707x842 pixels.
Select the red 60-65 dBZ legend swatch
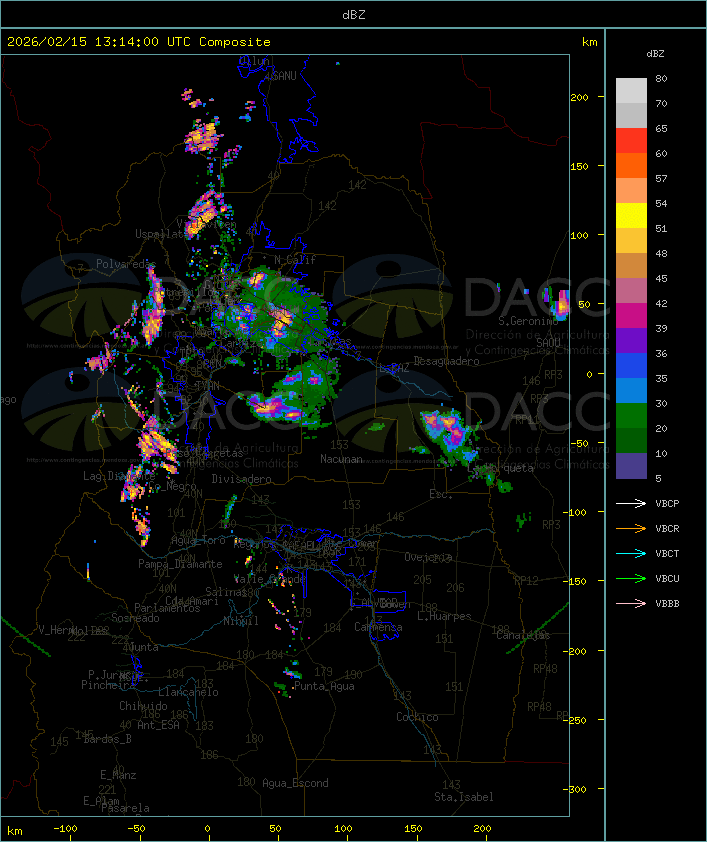pyautogui.click(x=631, y=141)
